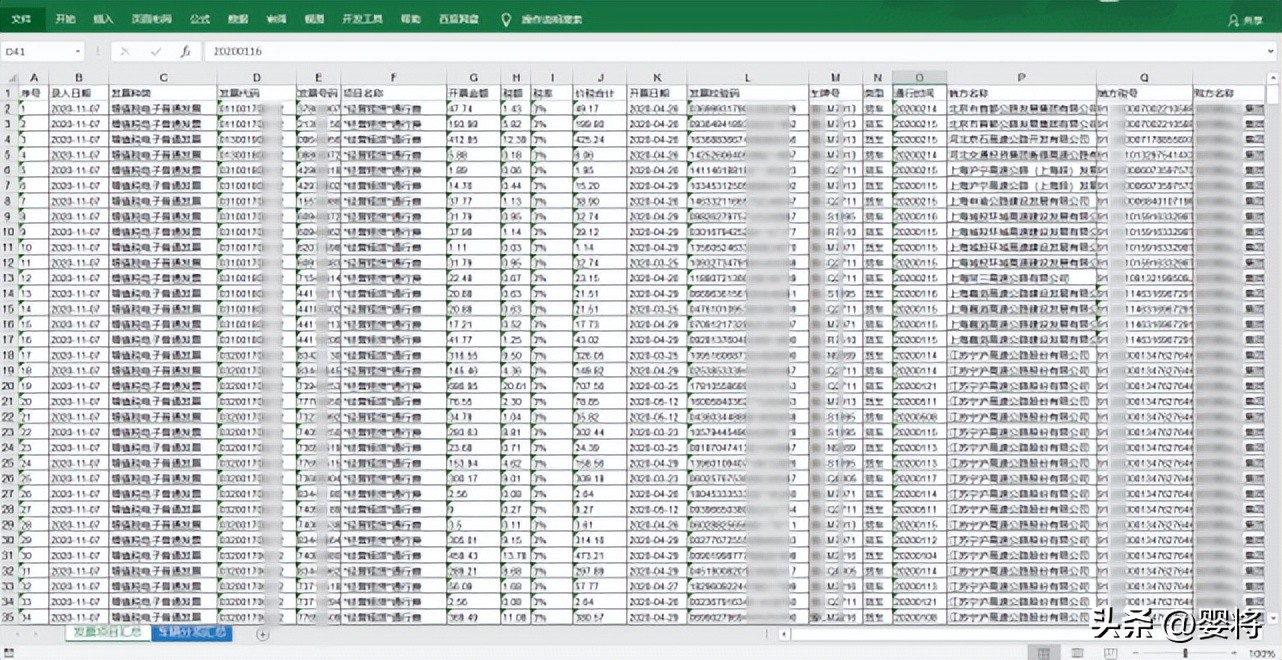The width and height of the screenshot is (1282, 660).
Task: Select column D header
Action: pyautogui.click(x=257, y=78)
